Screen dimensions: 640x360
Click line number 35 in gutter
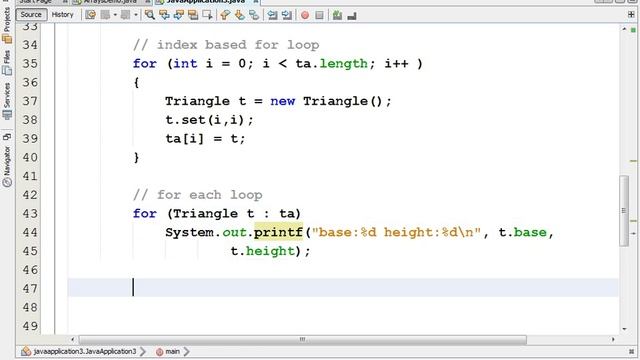[x=30, y=64]
